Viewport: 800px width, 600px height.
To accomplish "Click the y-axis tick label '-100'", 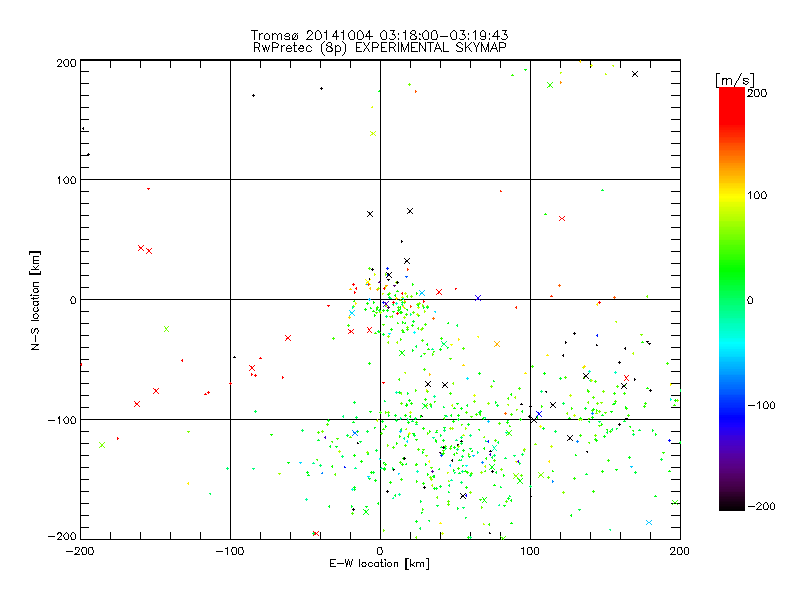I will coord(62,420).
